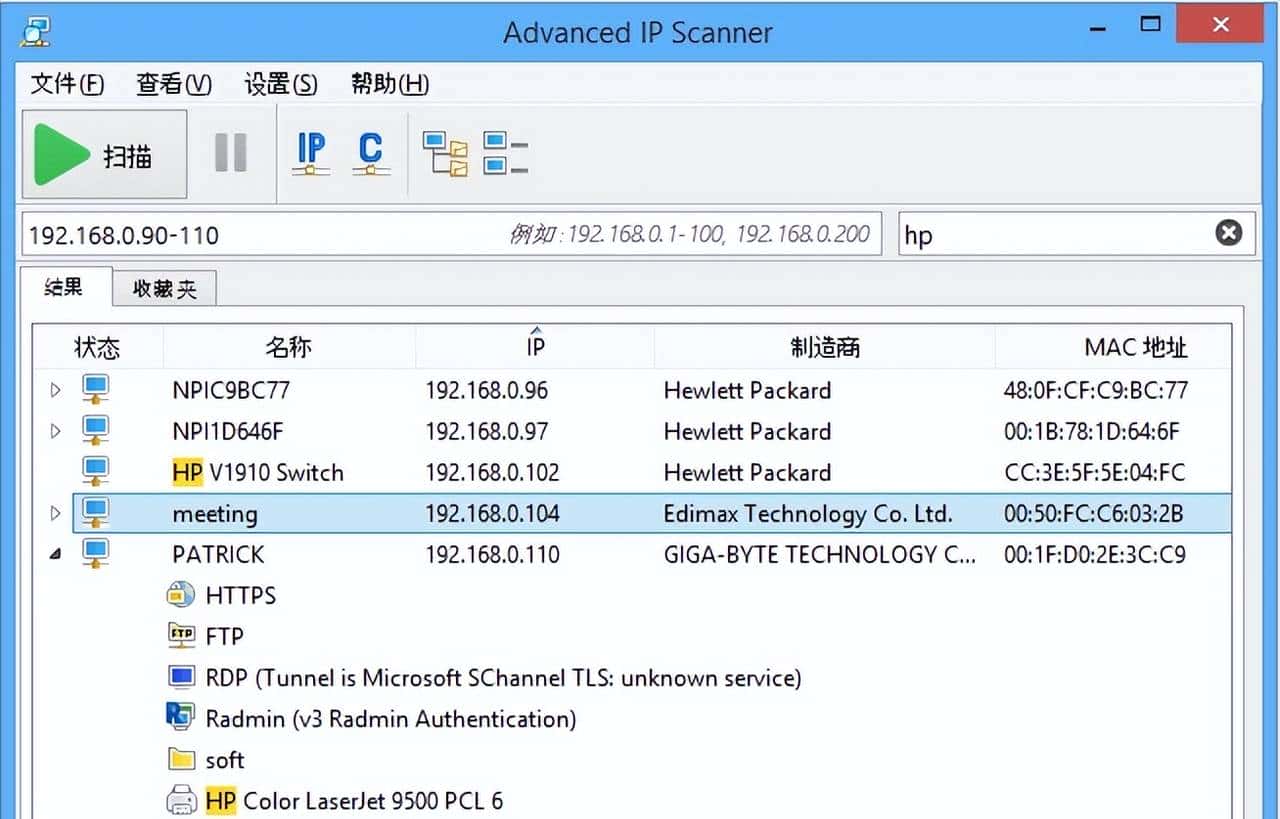Select the FTP service entry
The height and width of the screenshot is (819, 1280).
(x=224, y=636)
